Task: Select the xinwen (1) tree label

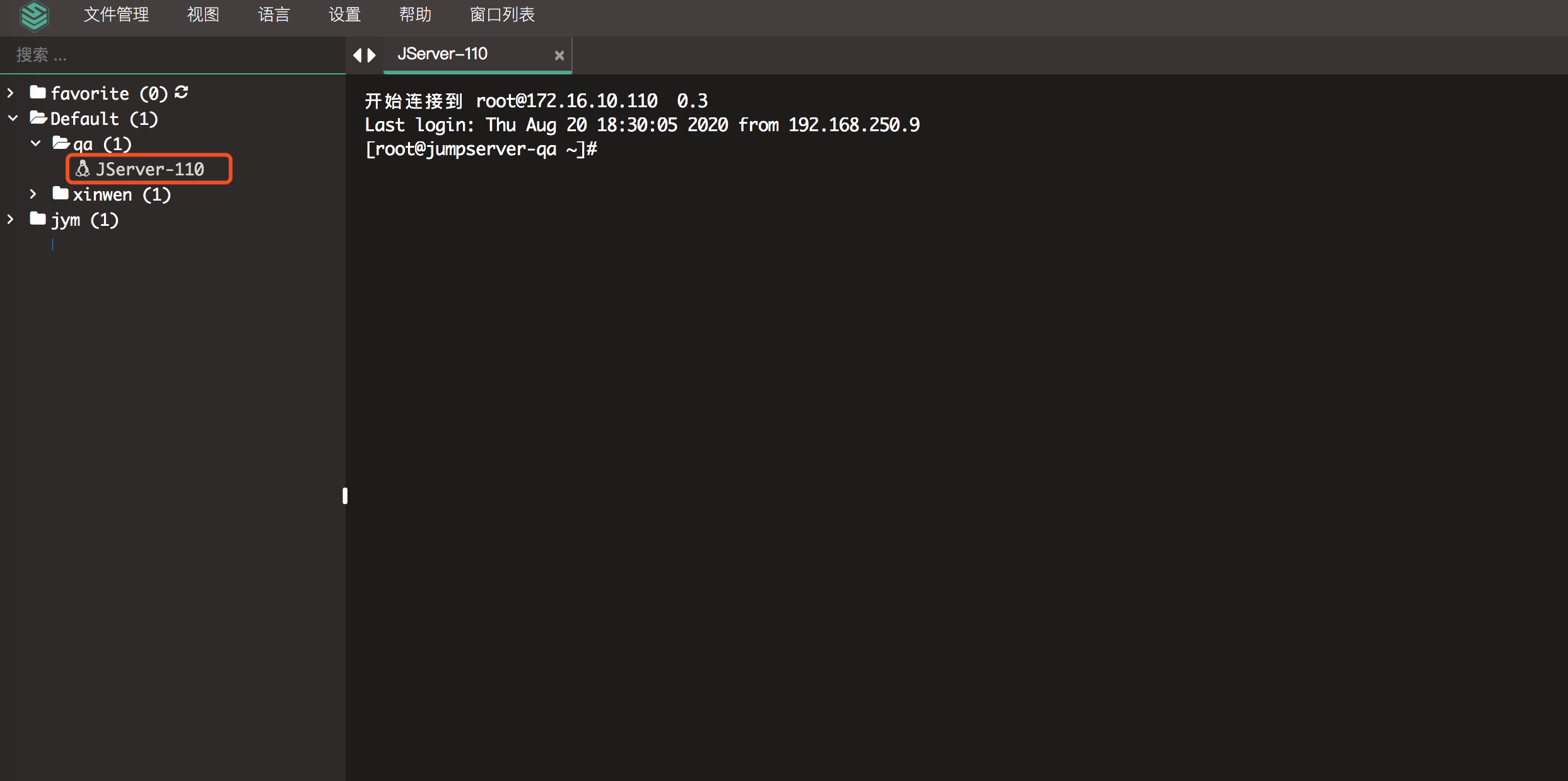Action: (x=122, y=194)
